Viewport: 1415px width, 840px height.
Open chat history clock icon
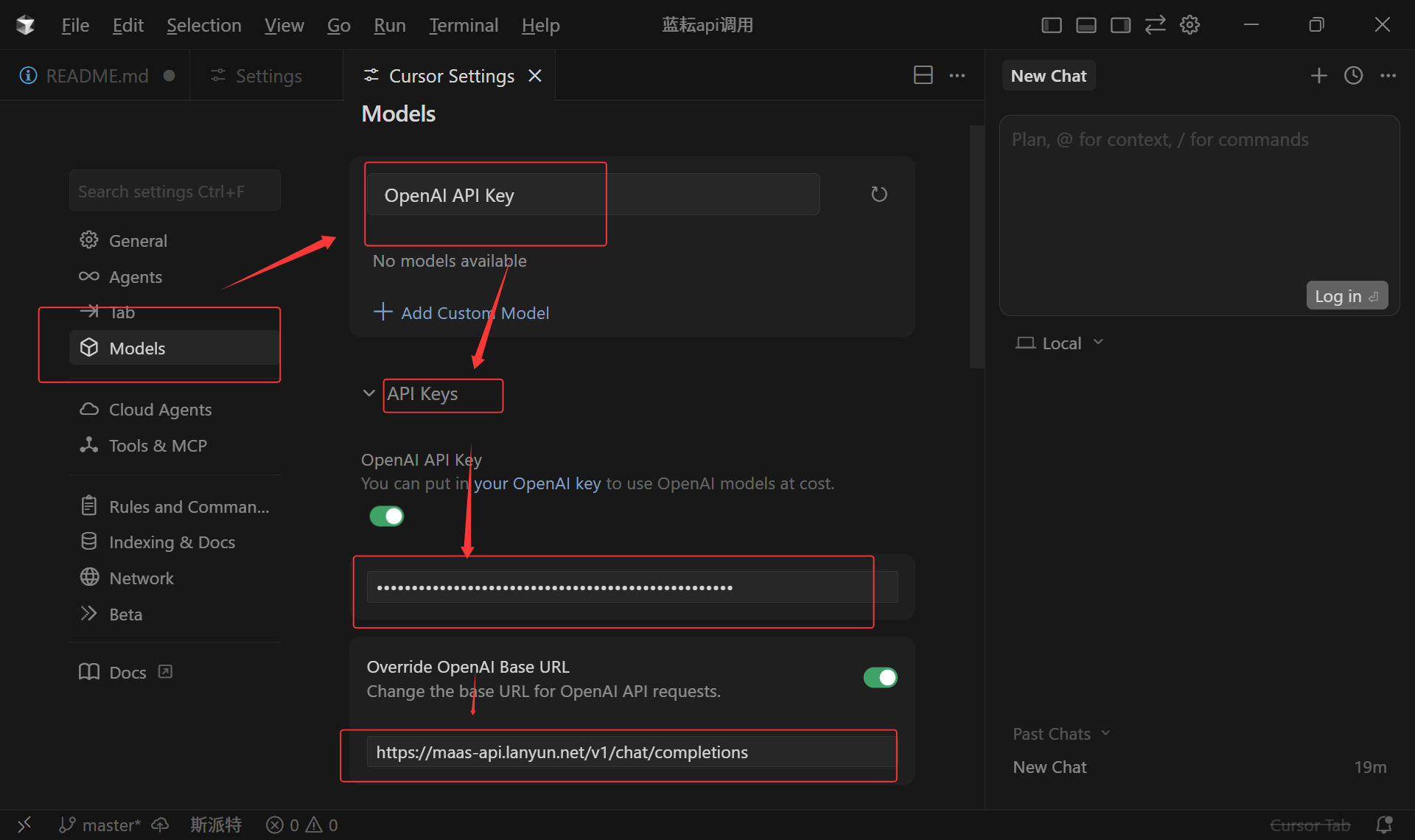(1353, 75)
